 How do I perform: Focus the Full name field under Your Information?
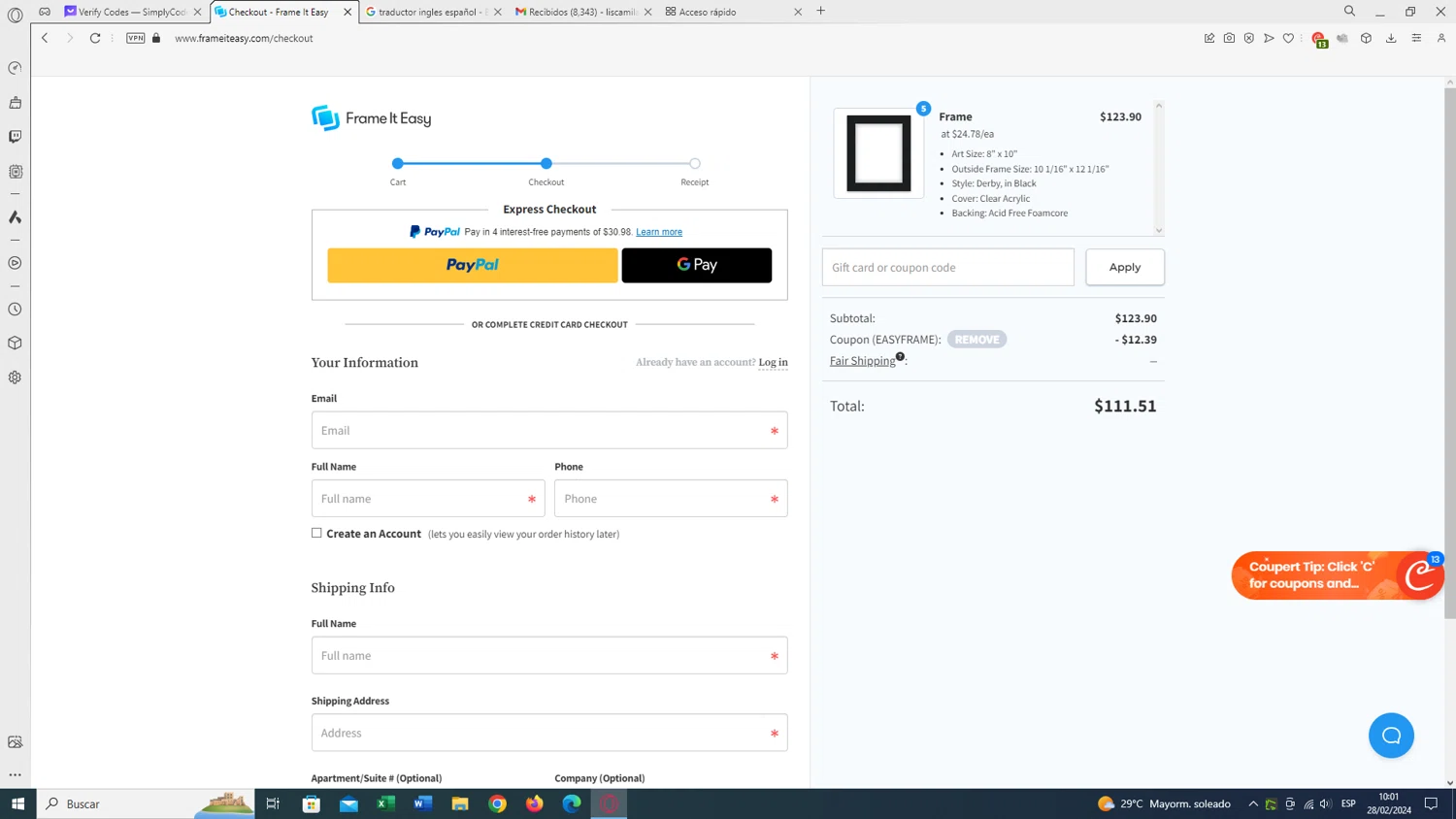428,499
